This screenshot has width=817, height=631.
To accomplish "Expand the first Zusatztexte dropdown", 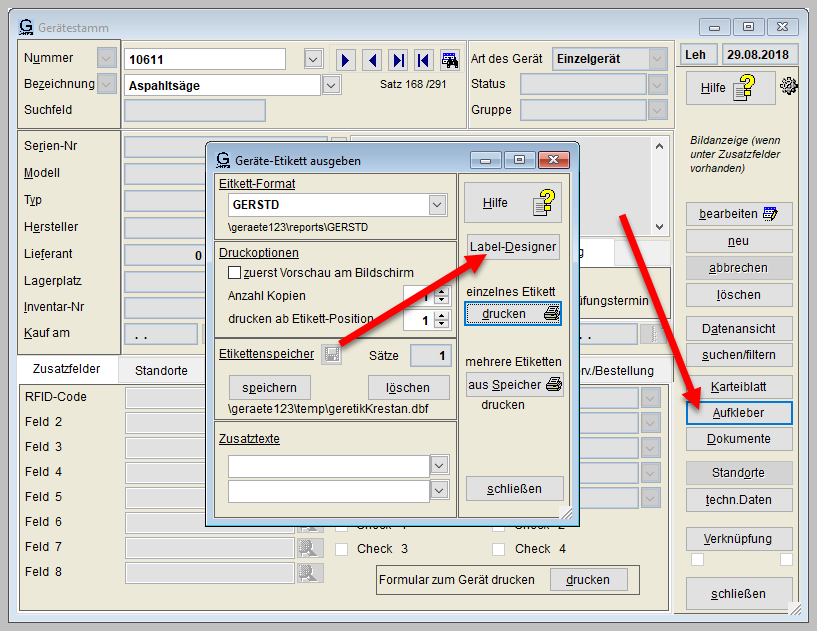I will coord(439,466).
